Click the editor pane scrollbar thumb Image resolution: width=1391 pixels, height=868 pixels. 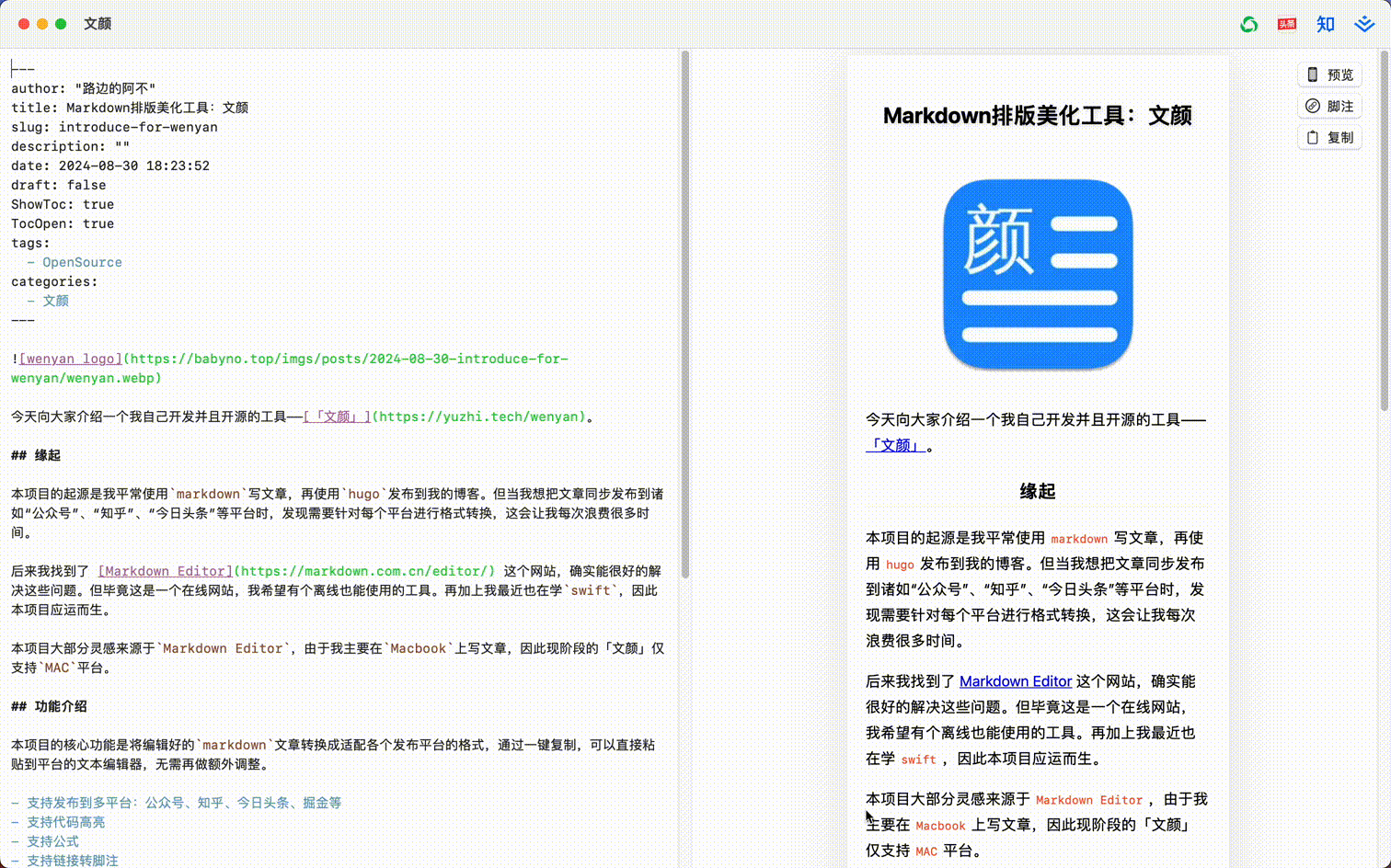pos(684,314)
